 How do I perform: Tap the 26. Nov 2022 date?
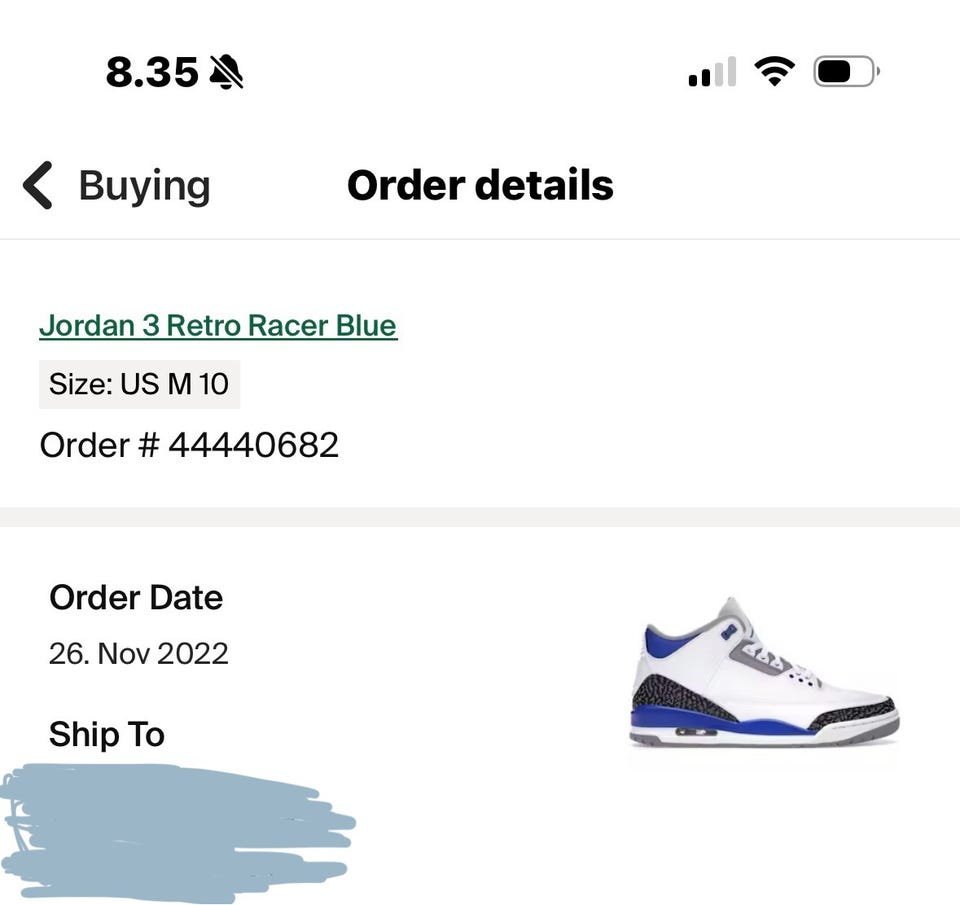(x=138, y=654)
